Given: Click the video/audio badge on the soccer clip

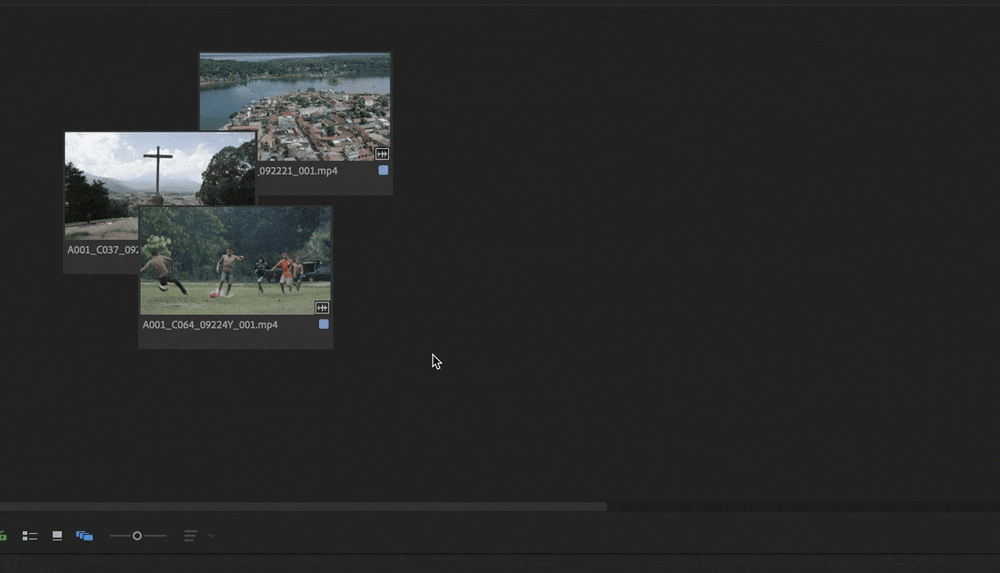Looking at the screenshot, I should click(x=322, y=308).
